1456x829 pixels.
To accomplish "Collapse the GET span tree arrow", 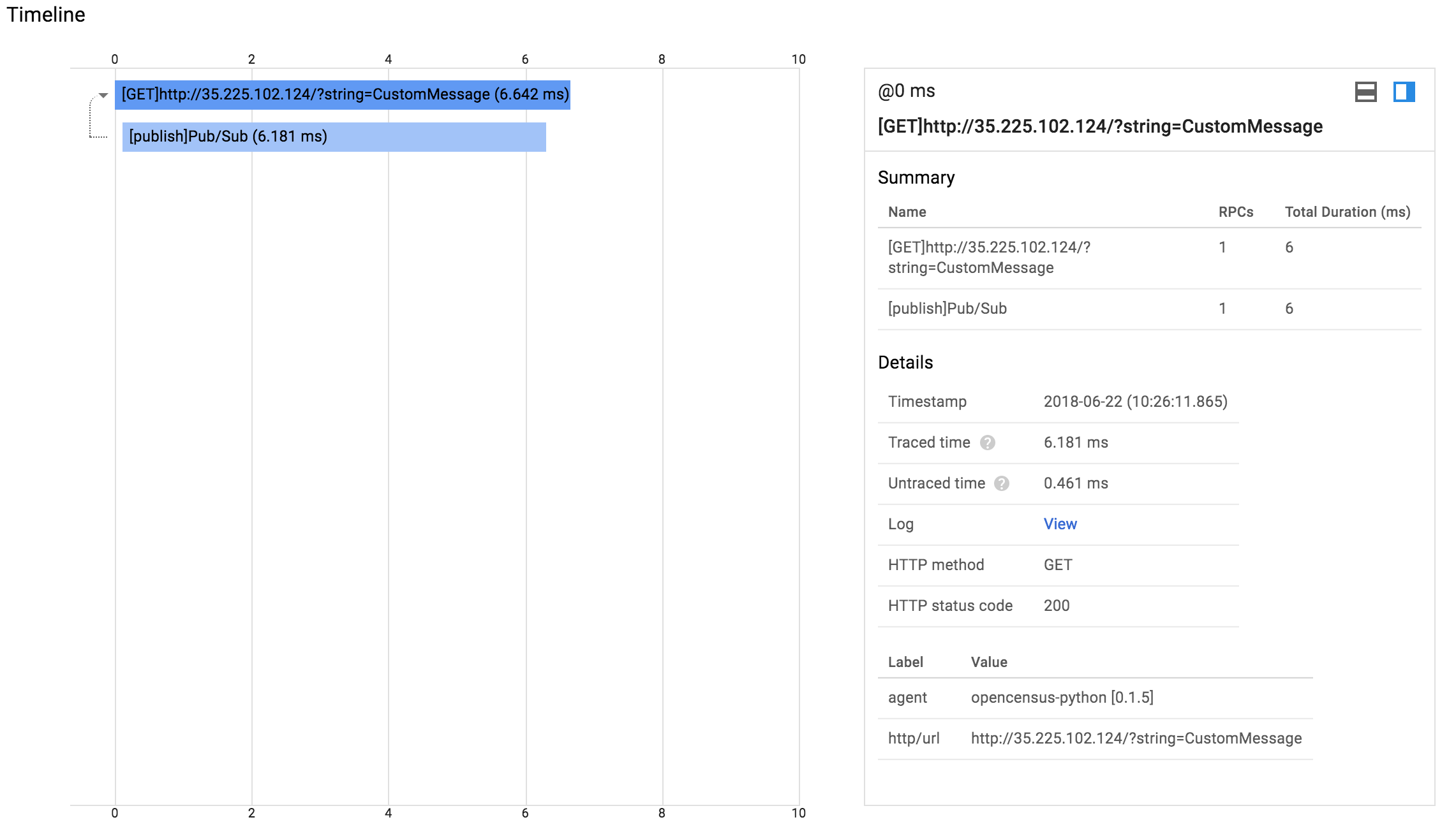I will click(x=103, y=96).
